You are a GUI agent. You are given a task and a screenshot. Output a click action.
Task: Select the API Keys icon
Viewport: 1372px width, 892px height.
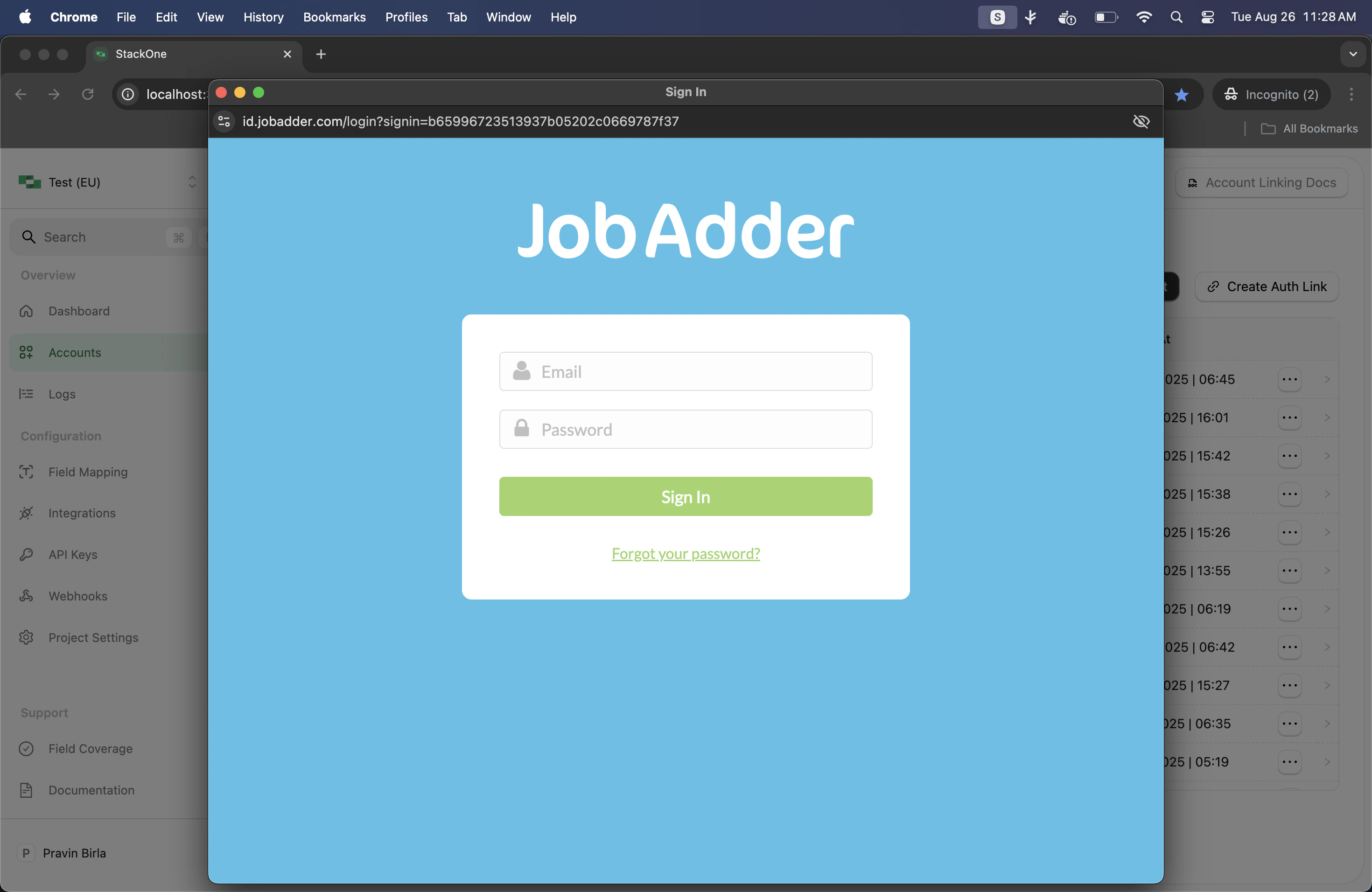click(27, 554)
